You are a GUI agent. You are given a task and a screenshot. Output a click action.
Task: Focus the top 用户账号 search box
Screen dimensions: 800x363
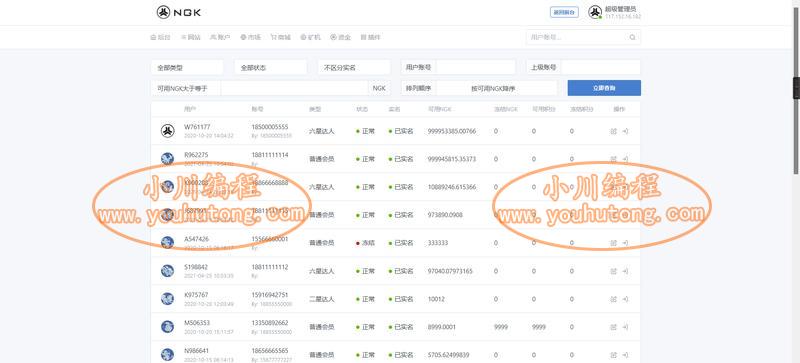(576, 37)
